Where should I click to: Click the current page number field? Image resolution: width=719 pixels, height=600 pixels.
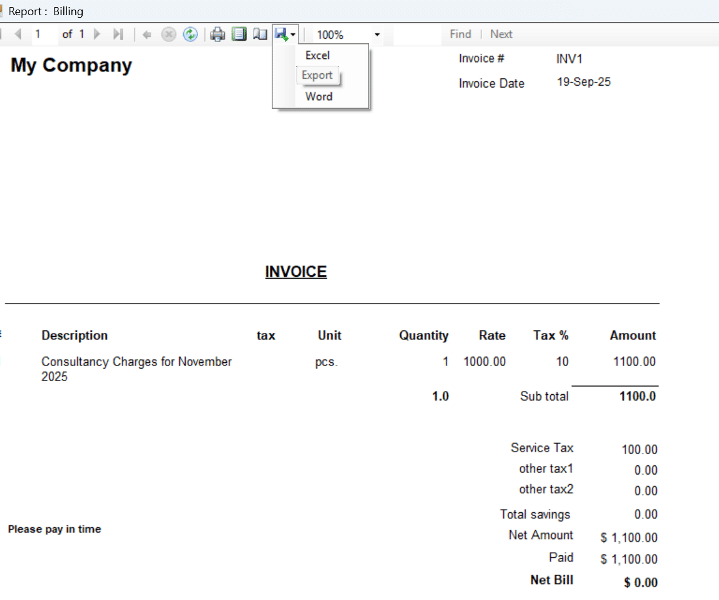40,34
